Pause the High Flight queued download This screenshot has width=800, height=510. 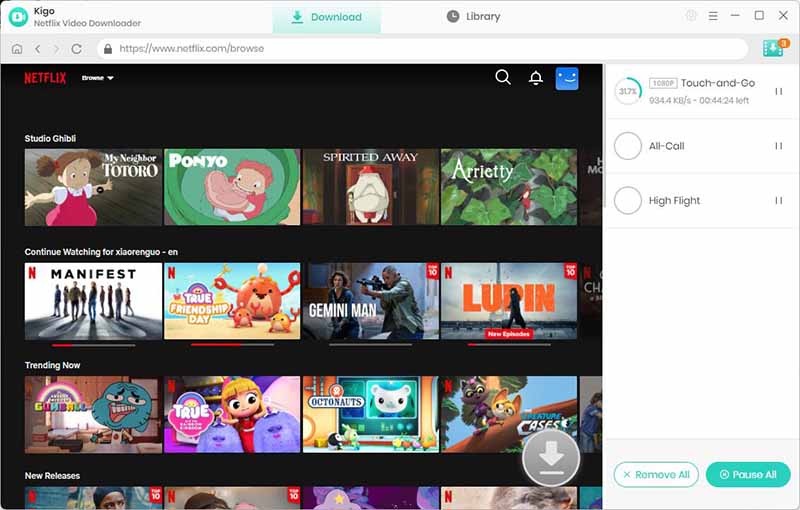779,200
